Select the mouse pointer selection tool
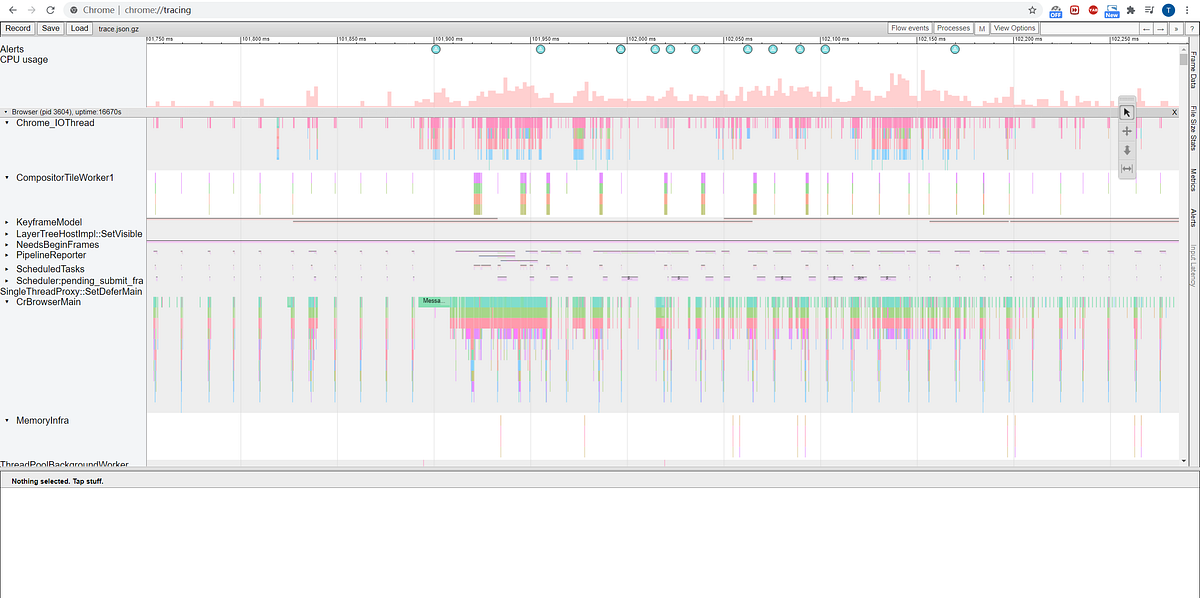The height and width of the screenshot is (598, 1200). point(1126,112)
